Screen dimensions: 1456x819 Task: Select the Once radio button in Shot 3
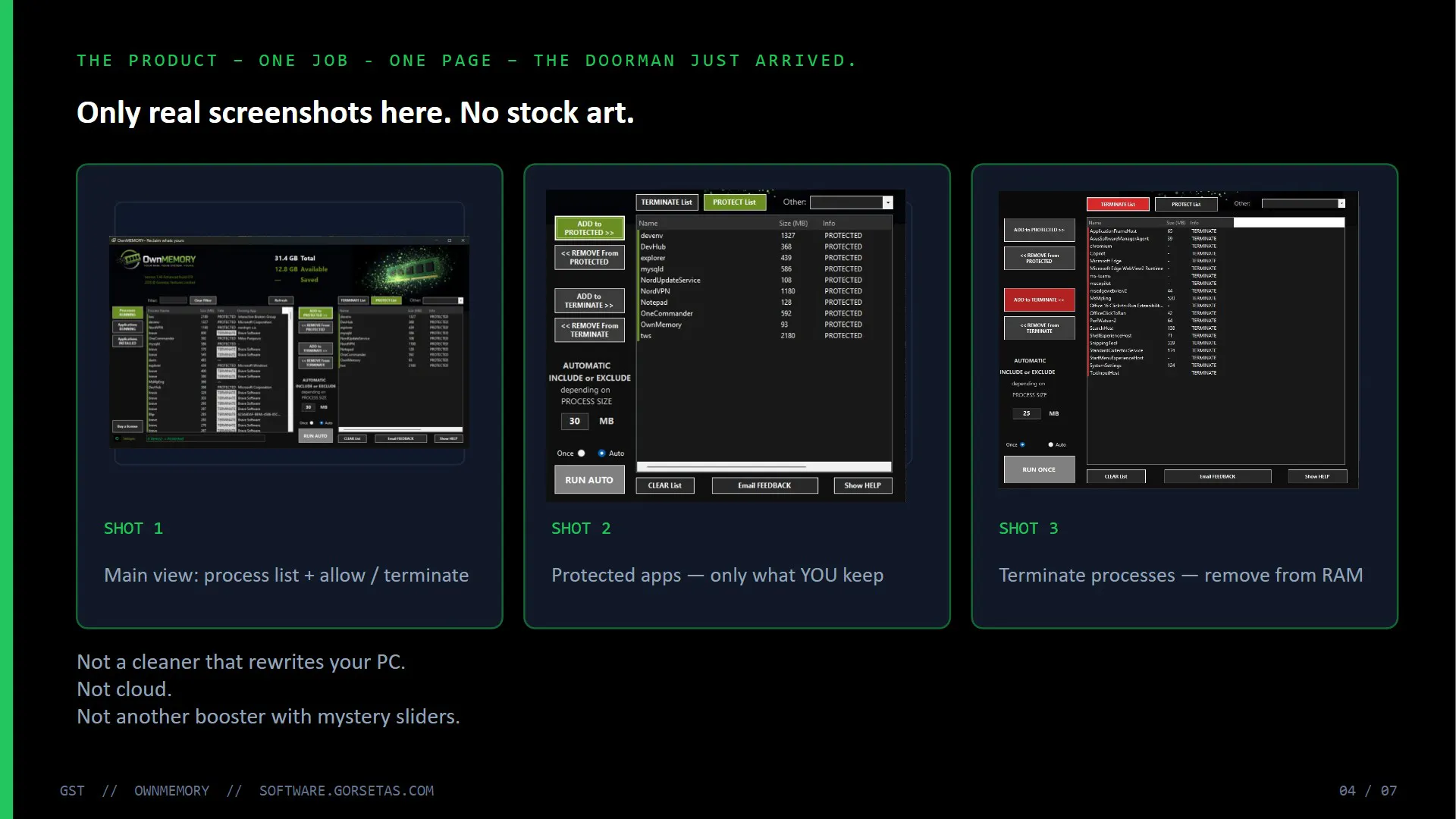(1022, 444)
